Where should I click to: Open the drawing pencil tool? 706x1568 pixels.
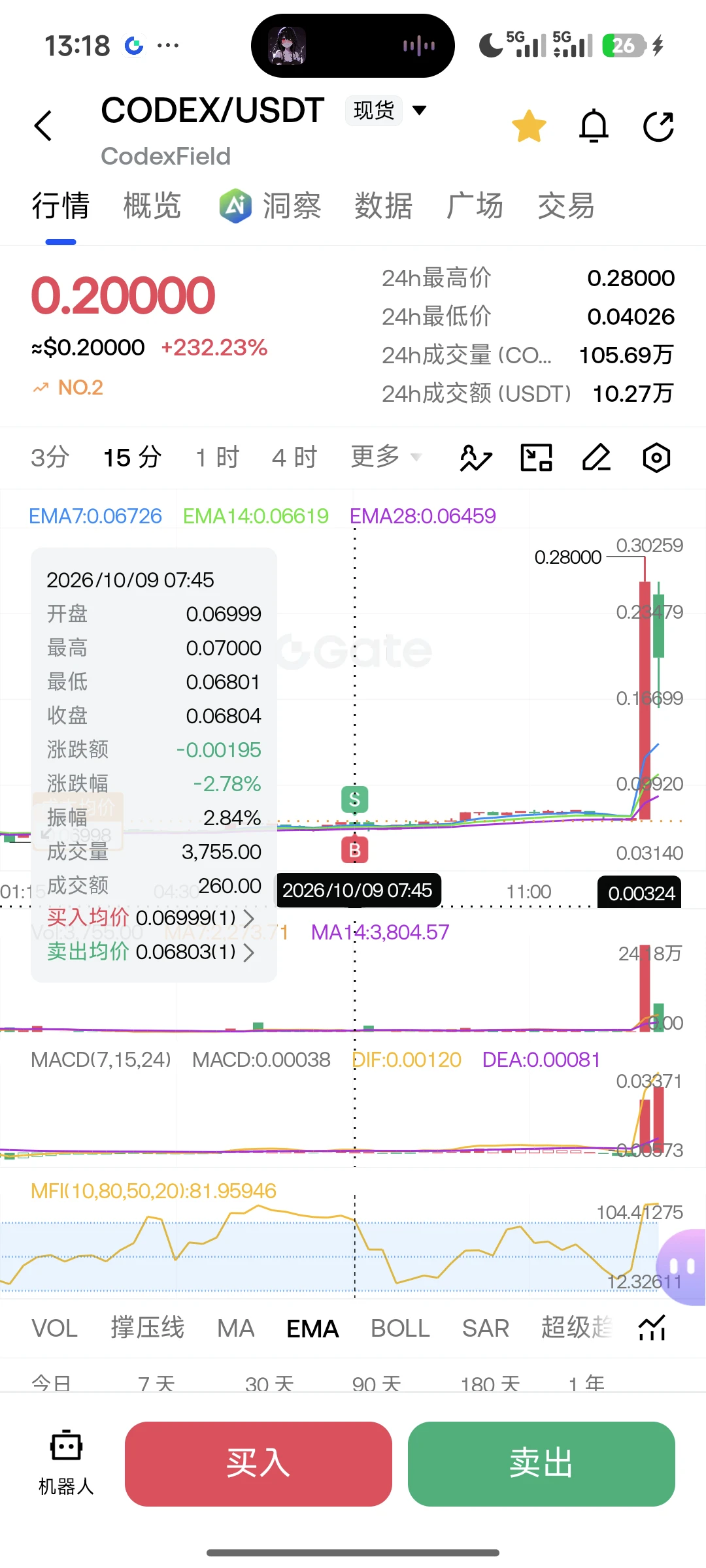[x=596, y=457]
